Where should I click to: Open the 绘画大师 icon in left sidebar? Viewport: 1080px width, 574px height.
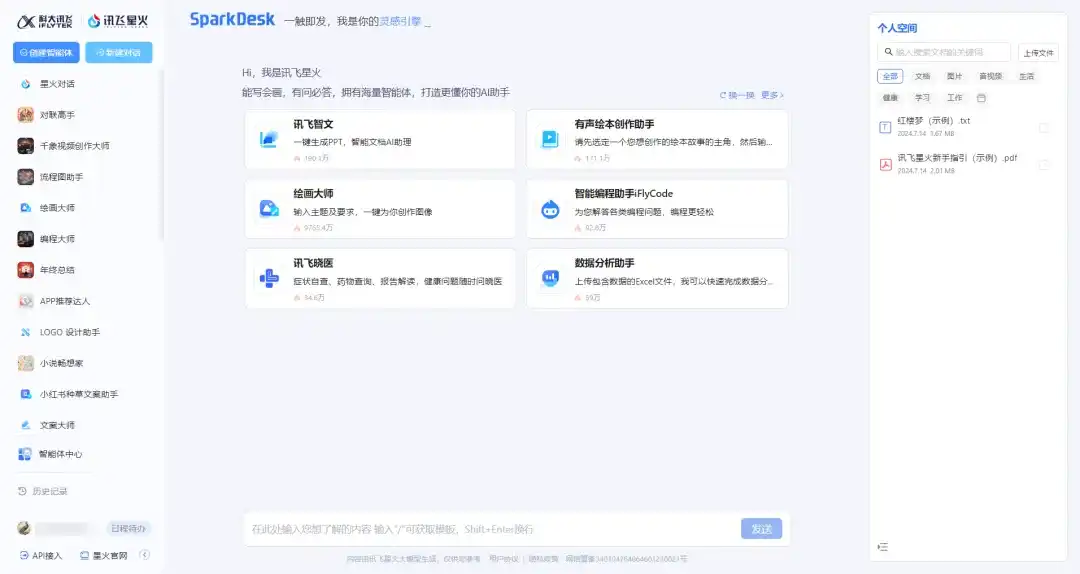pos(25,208)
